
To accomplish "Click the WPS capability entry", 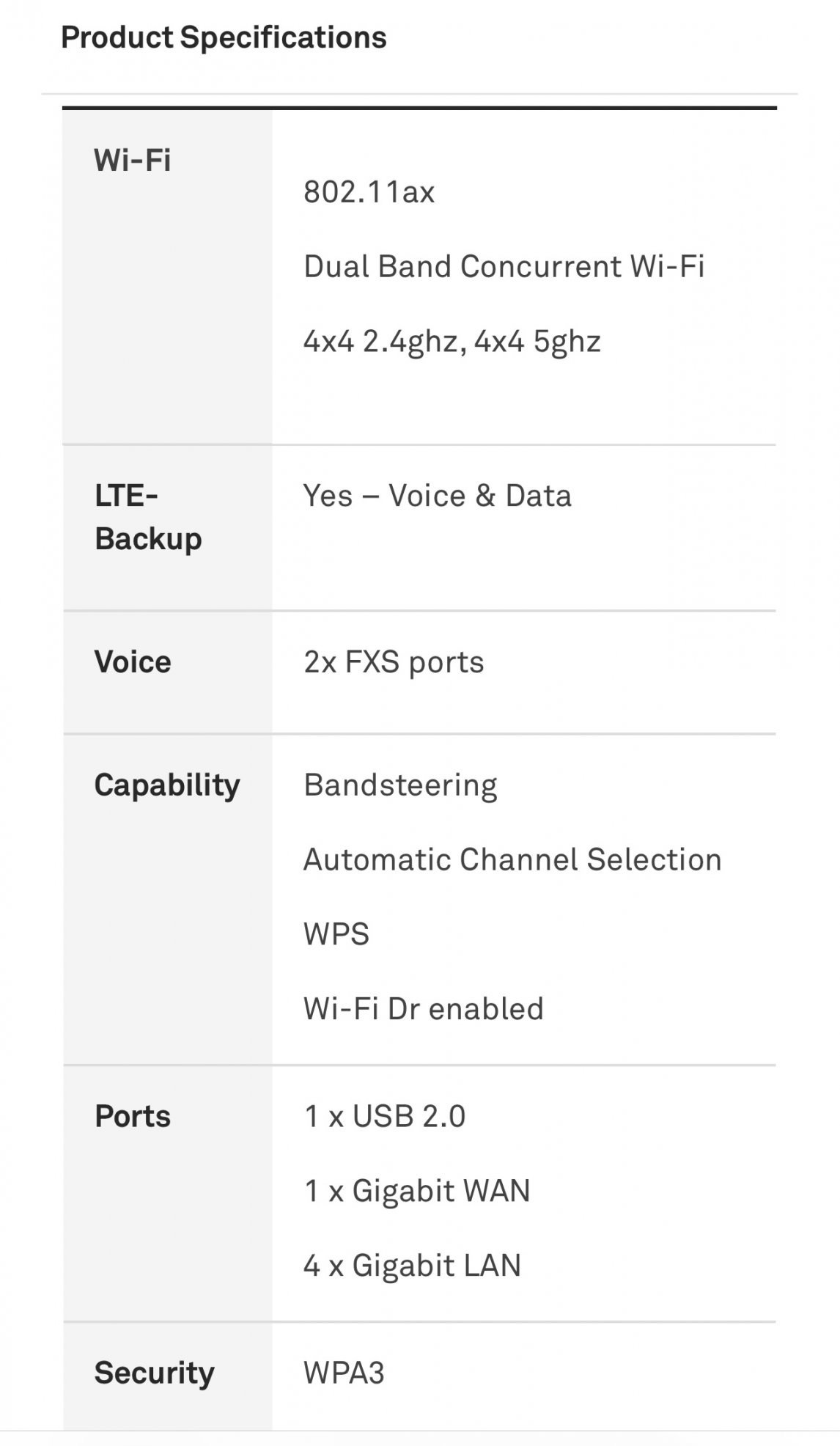I will tap(336, 934).
